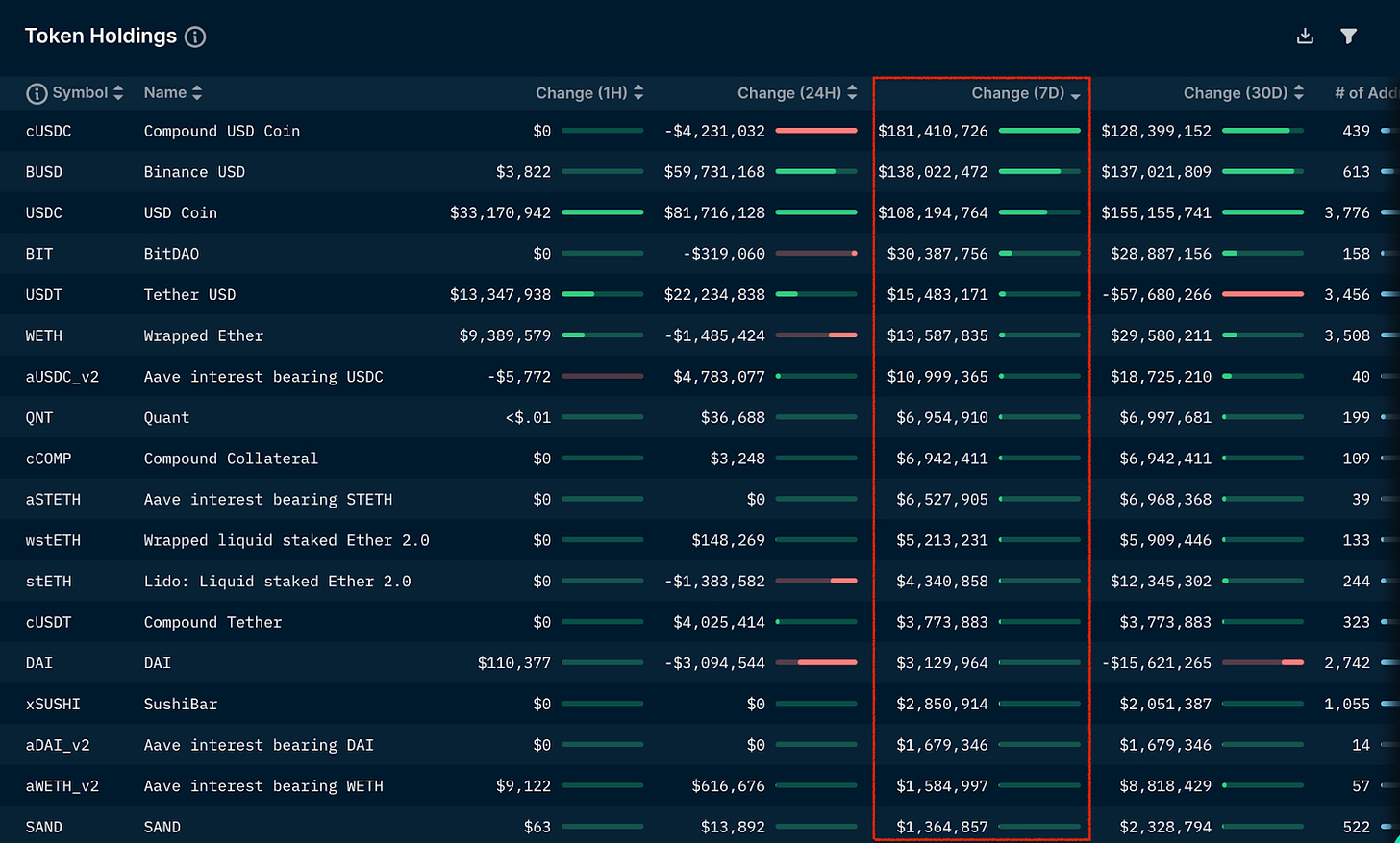The width and height of the screenshot is (1400, 843).
Task: Click the -$4,231,032 24H value
Action: [714, 132]
